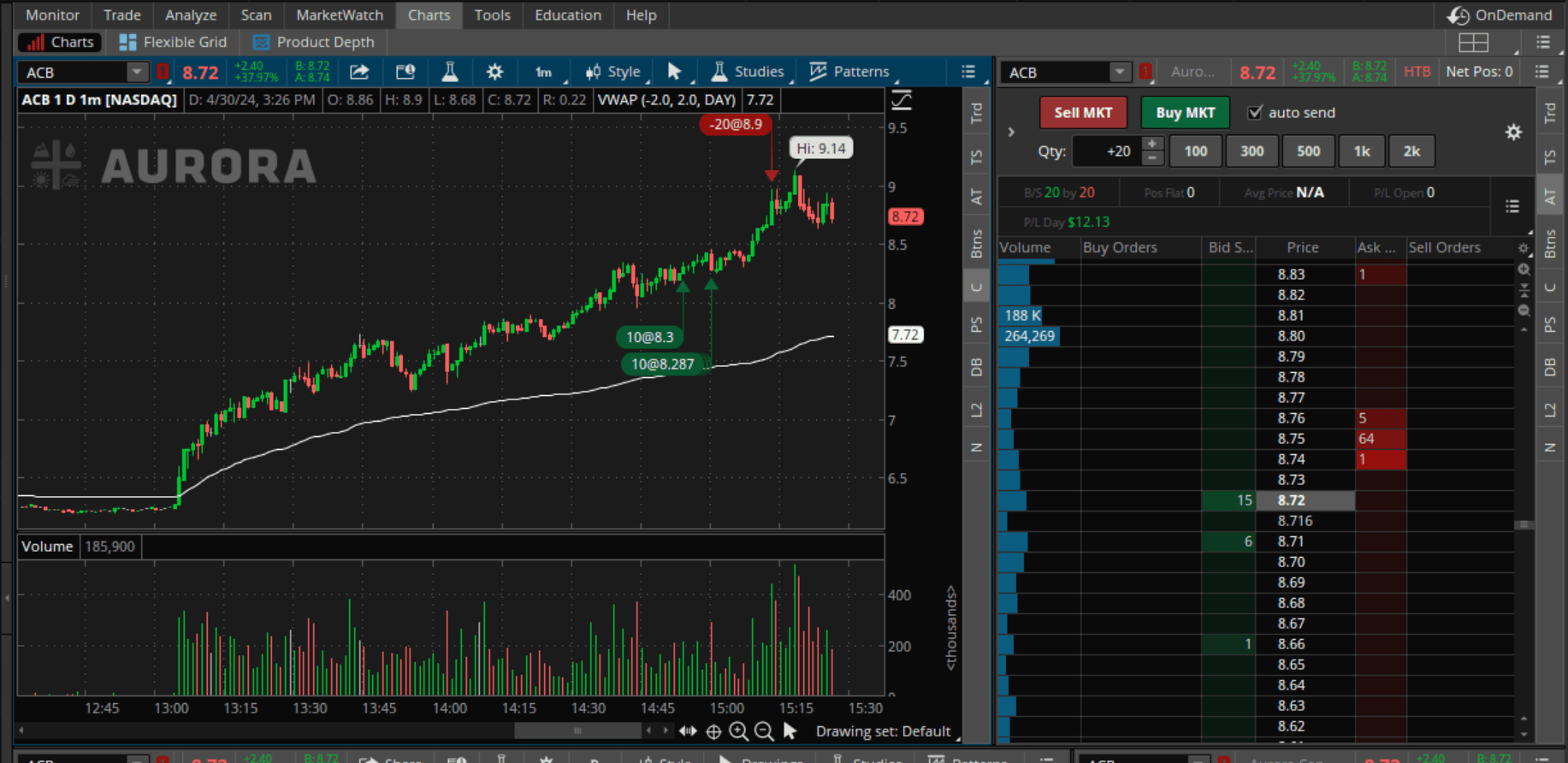
Task: Open the large gear beside the quantity buttons
Action: pyautogui.click(x=1513, y=132)
